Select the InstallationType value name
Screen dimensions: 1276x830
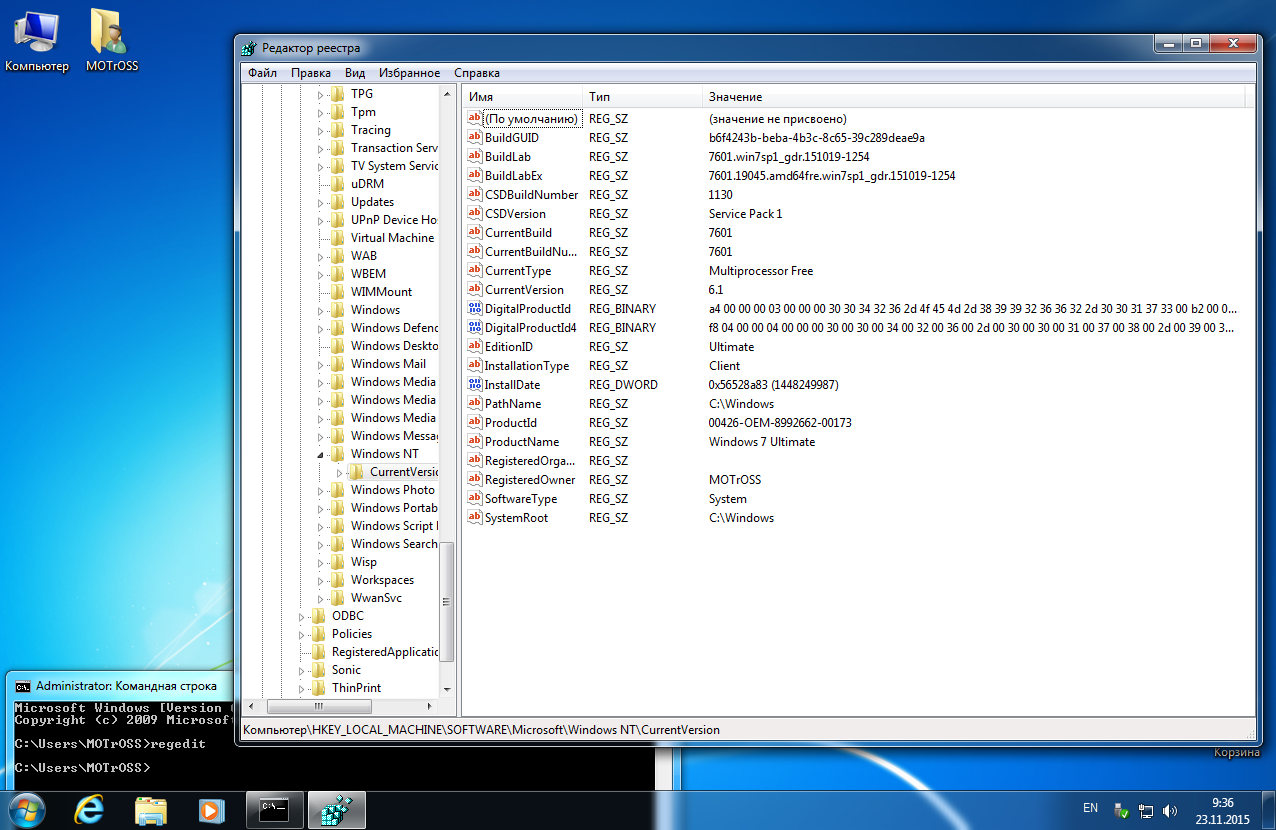pos(527,365)
